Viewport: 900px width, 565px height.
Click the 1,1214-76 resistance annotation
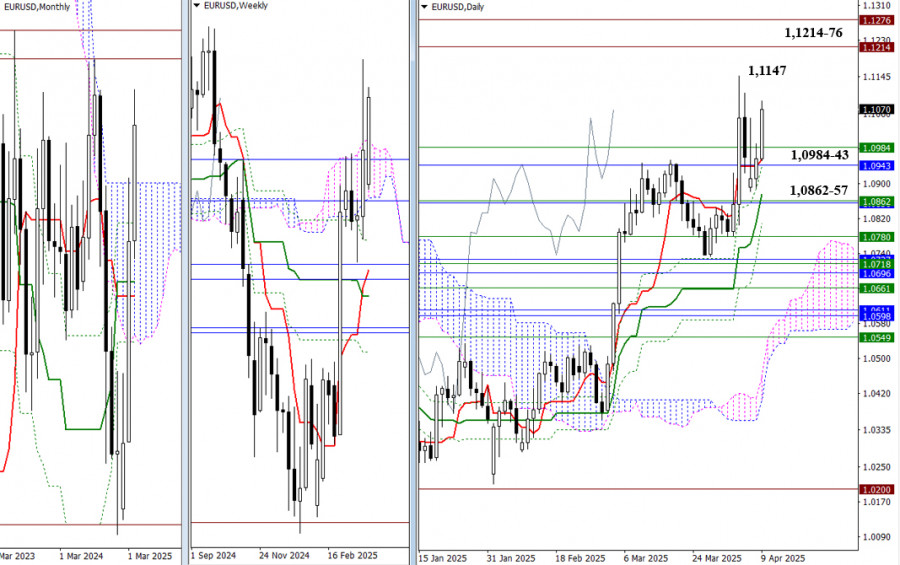click(813, 33)
